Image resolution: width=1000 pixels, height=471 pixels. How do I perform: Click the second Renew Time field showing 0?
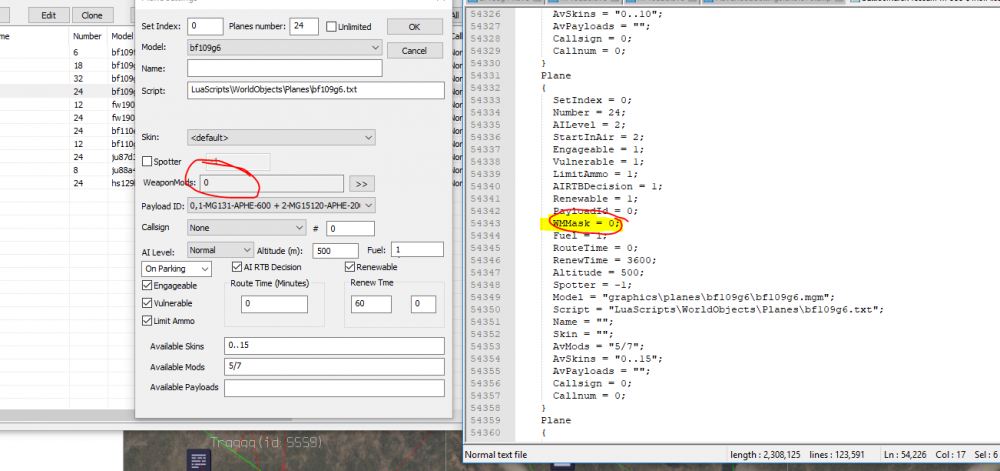click(423, 304)
